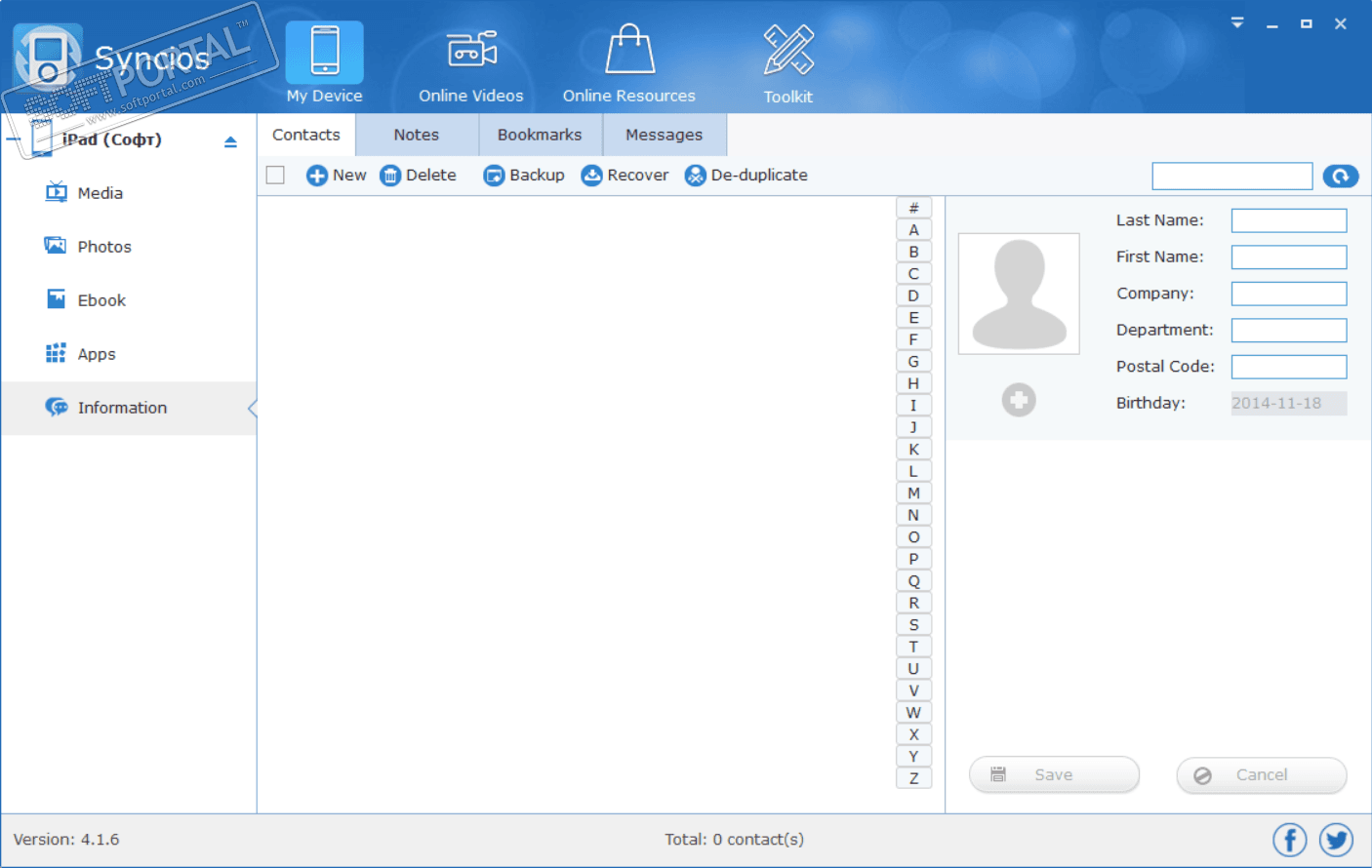This screenshot has height=868, width=1372.
Task: Add a field with the plus icon
Action: 1019,400
